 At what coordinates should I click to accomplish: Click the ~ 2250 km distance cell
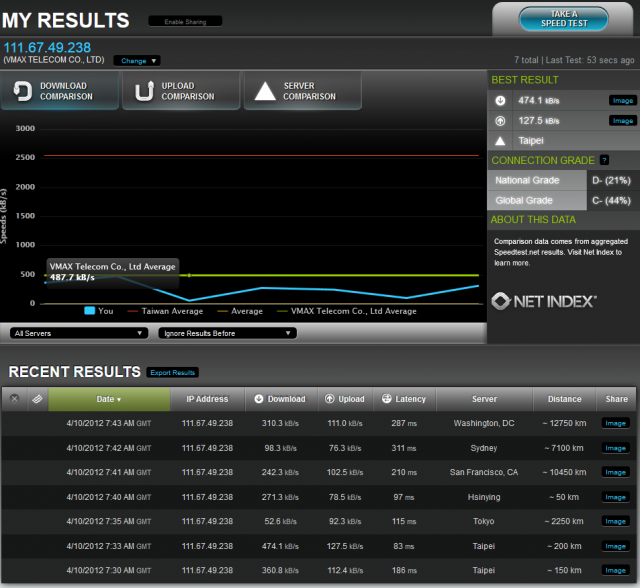coord(564,521)
